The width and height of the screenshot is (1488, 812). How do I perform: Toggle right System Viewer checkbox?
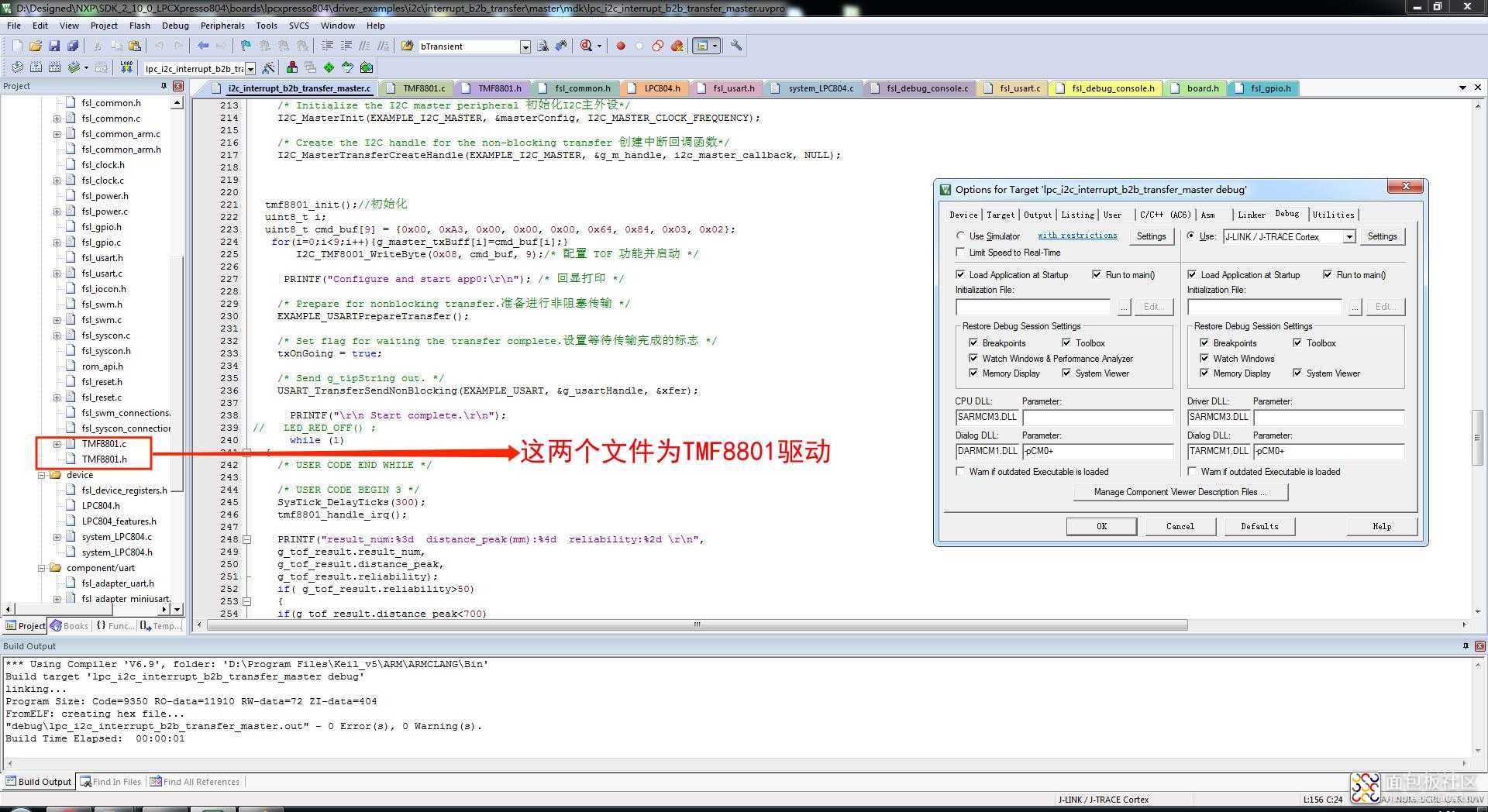click(x=1297, y=373)
